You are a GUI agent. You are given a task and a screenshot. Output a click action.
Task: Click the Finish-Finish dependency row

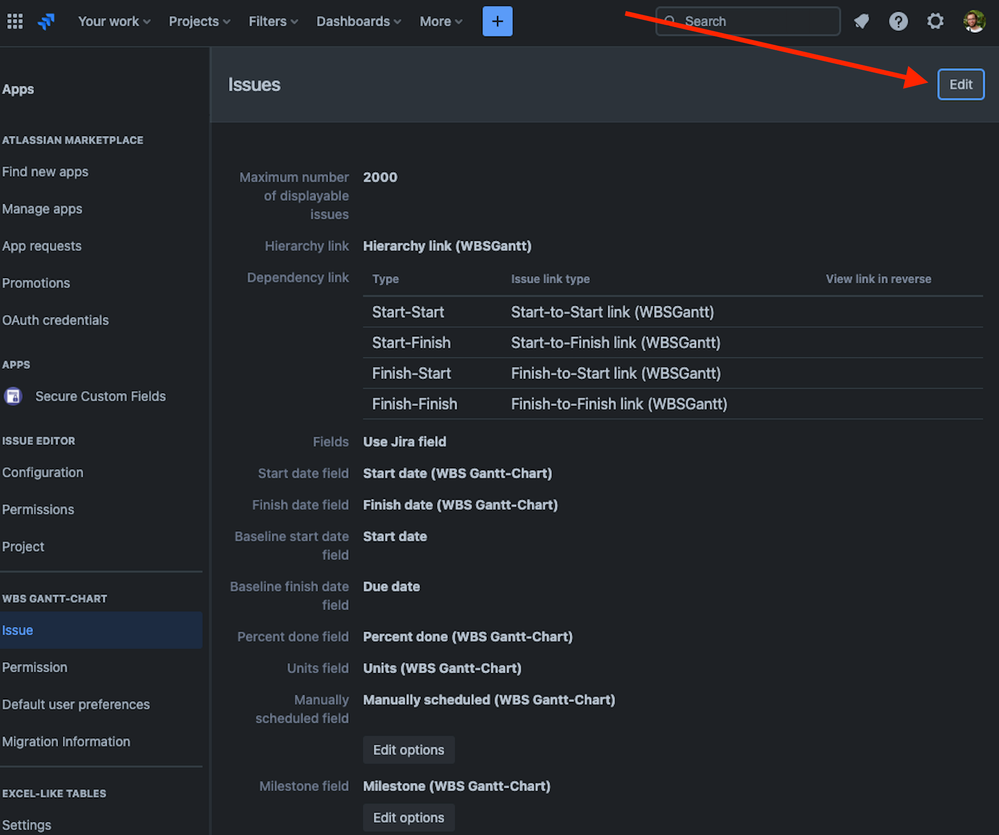point(673,404)
